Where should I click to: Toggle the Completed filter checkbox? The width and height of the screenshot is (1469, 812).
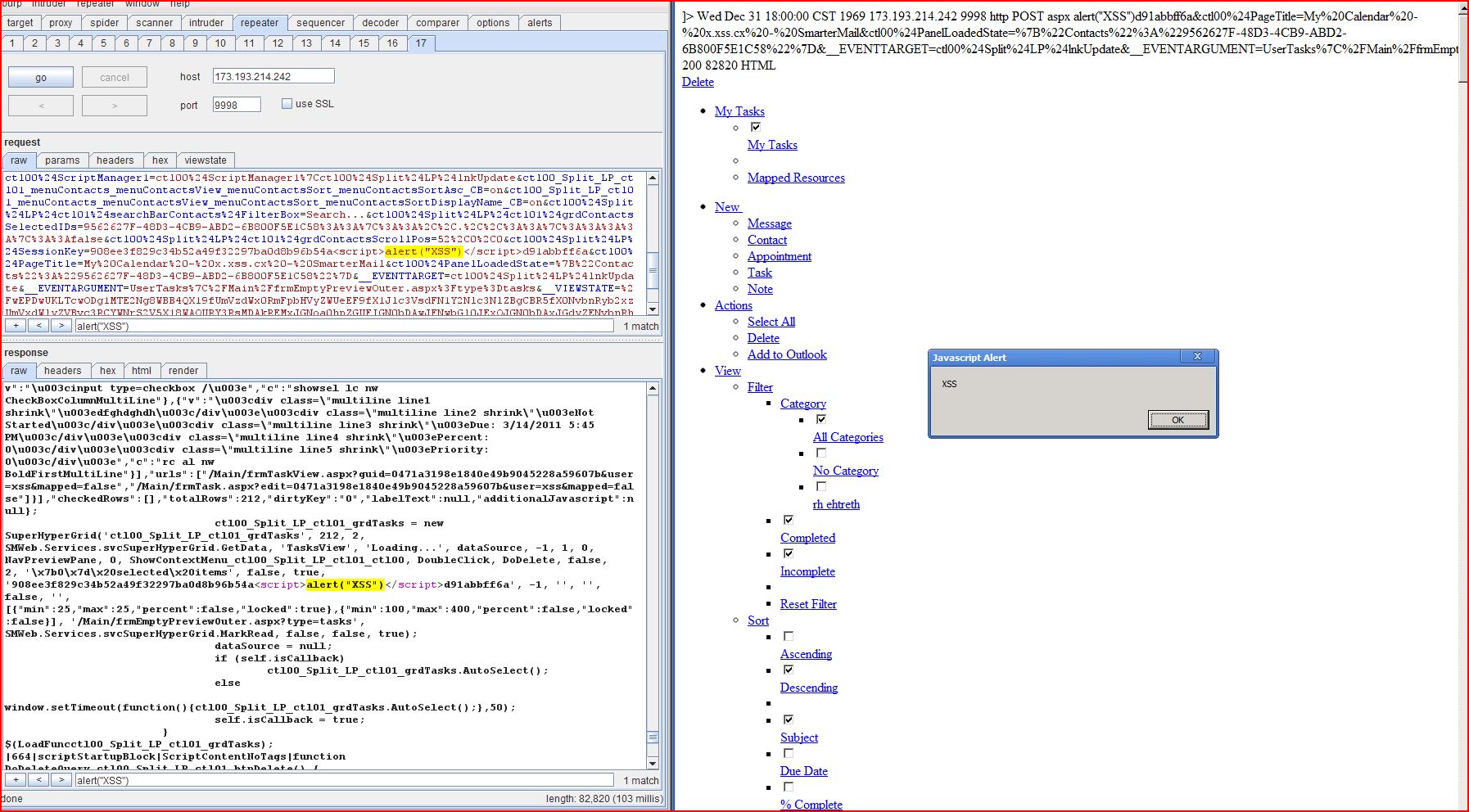[789, 520]
